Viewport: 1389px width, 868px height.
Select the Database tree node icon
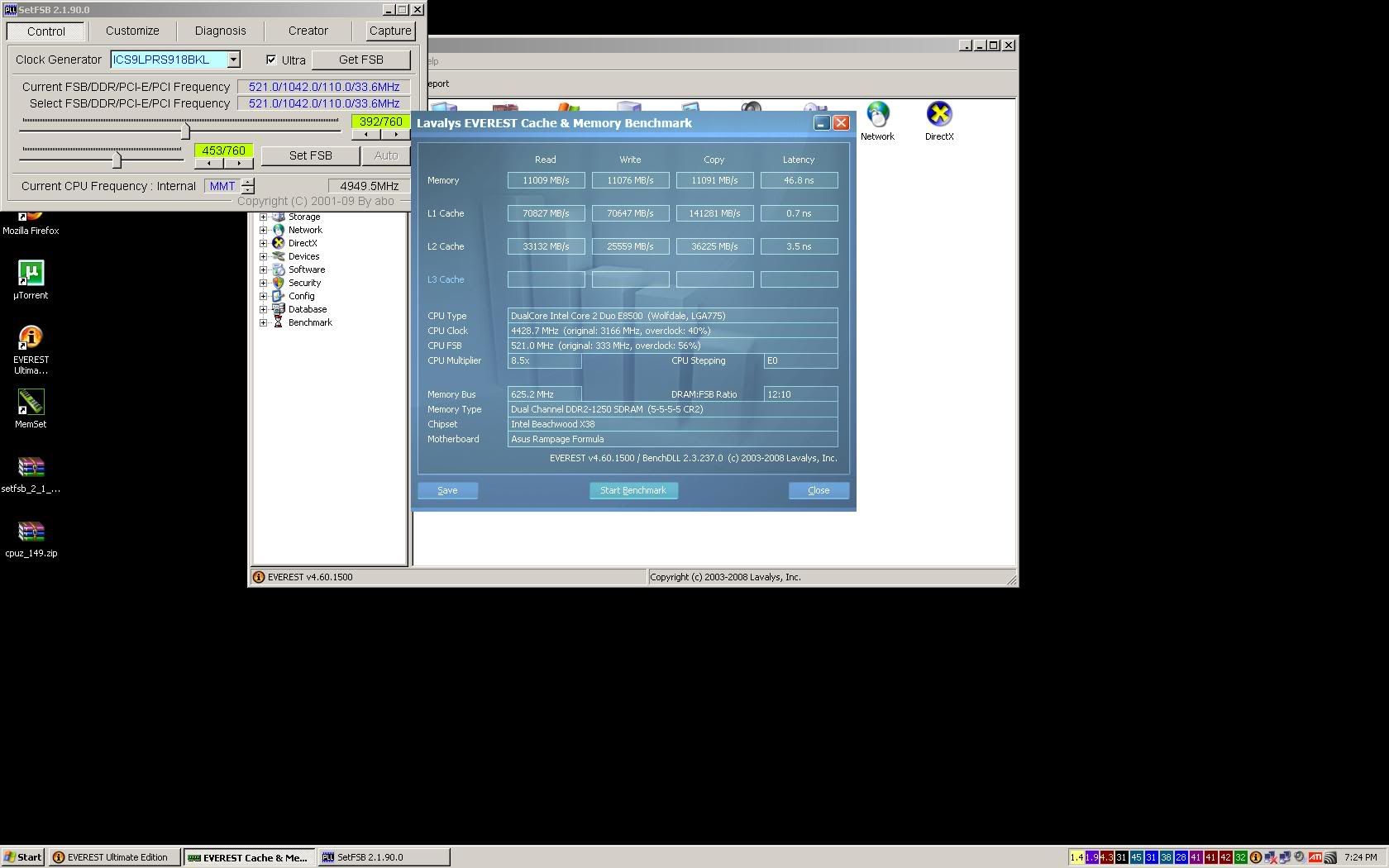pyautogui.click(x=279, y=309)
